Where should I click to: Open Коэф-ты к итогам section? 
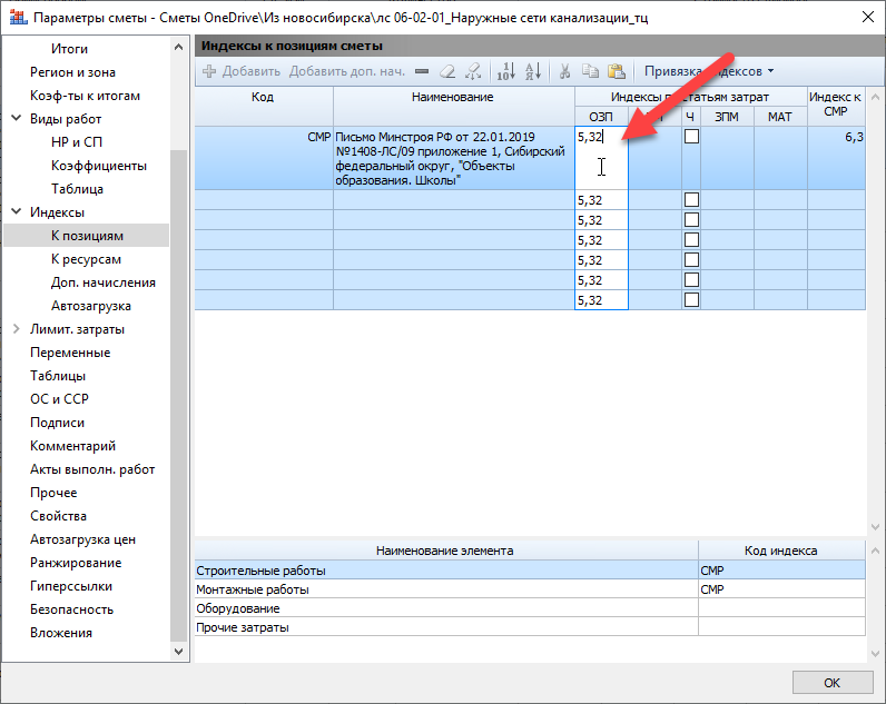[x=85, y=95]
